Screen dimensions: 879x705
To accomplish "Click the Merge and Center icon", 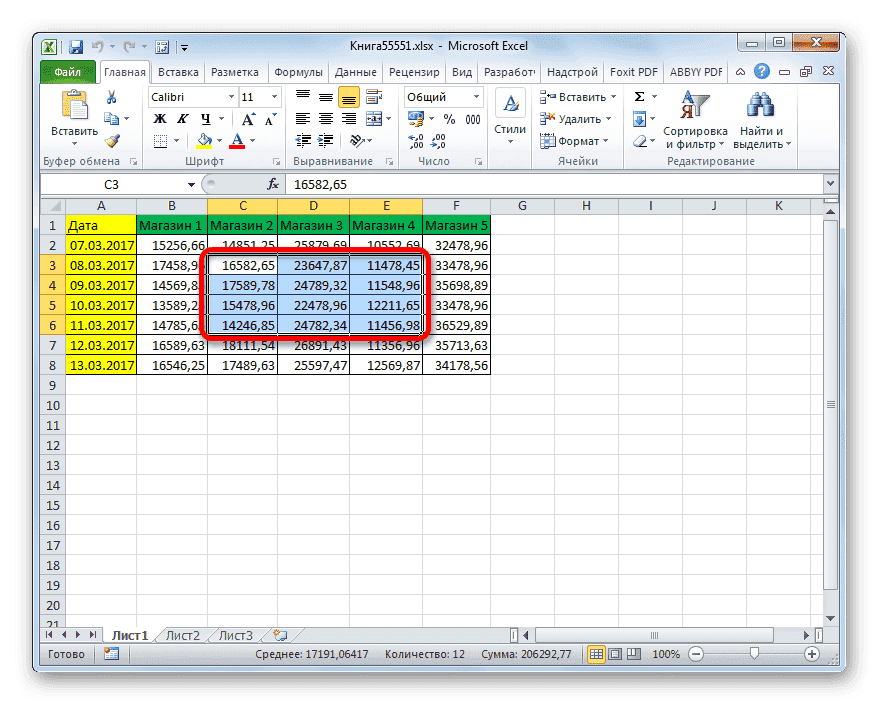I will click(374, 119).
